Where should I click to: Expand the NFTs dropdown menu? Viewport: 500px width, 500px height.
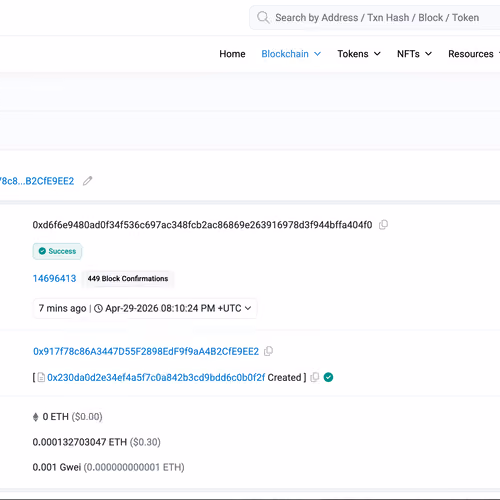[x=414, y=54]
